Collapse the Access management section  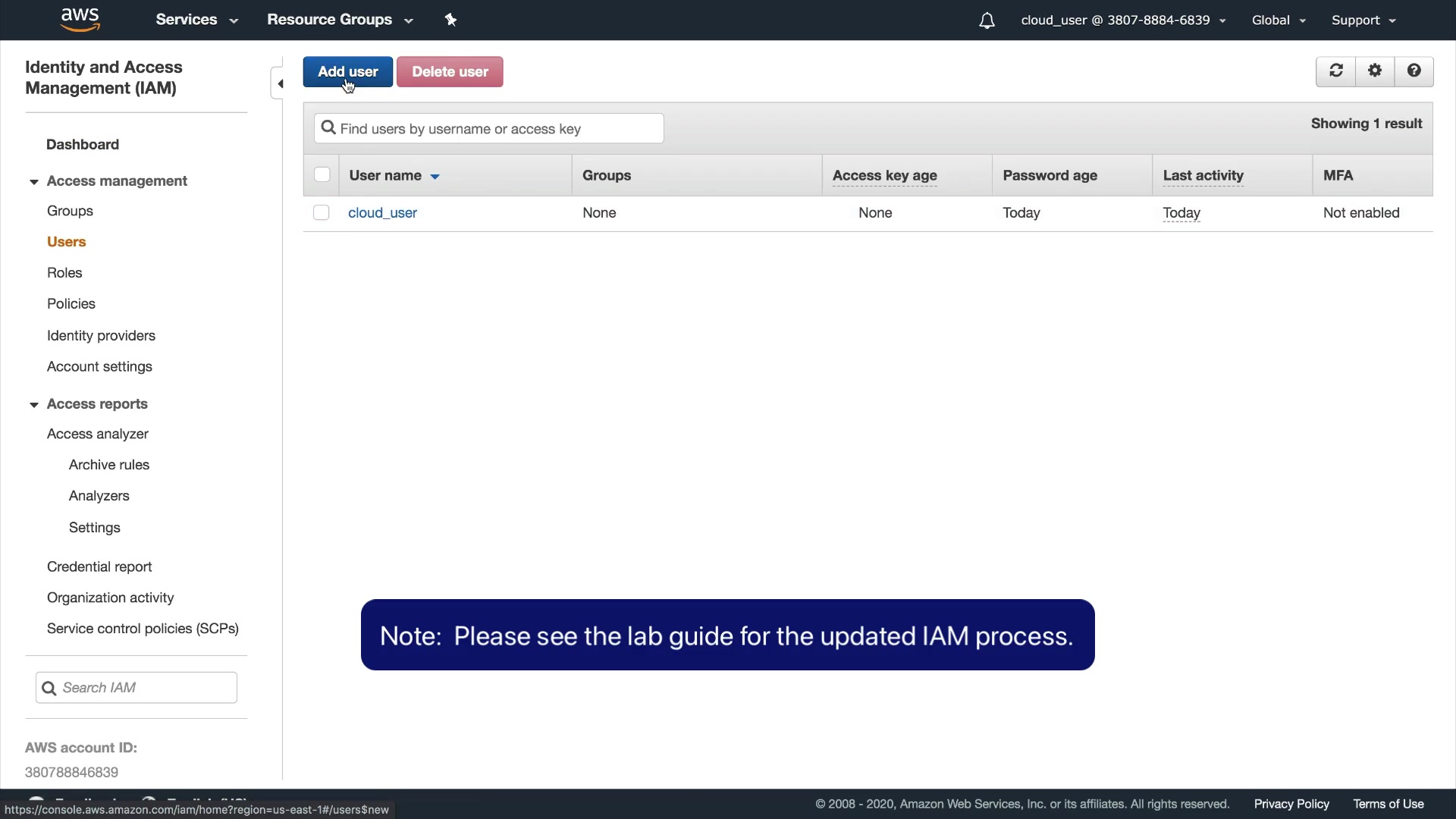34,182
